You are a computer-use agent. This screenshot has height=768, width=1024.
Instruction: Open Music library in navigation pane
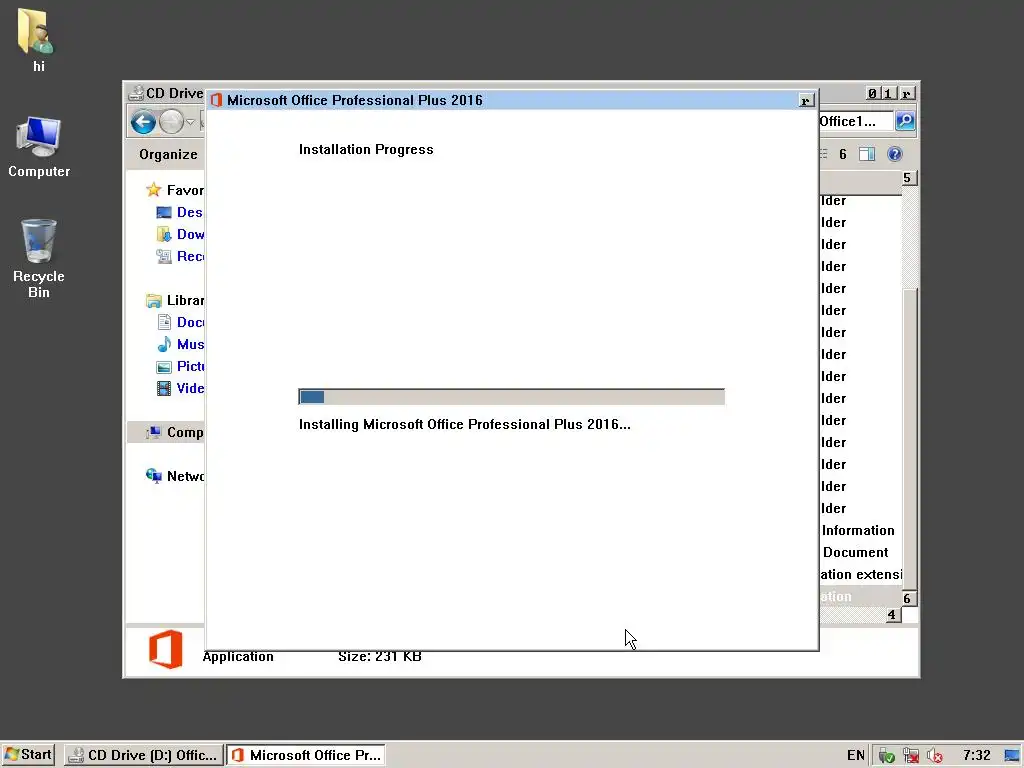(x=180, y=344)
